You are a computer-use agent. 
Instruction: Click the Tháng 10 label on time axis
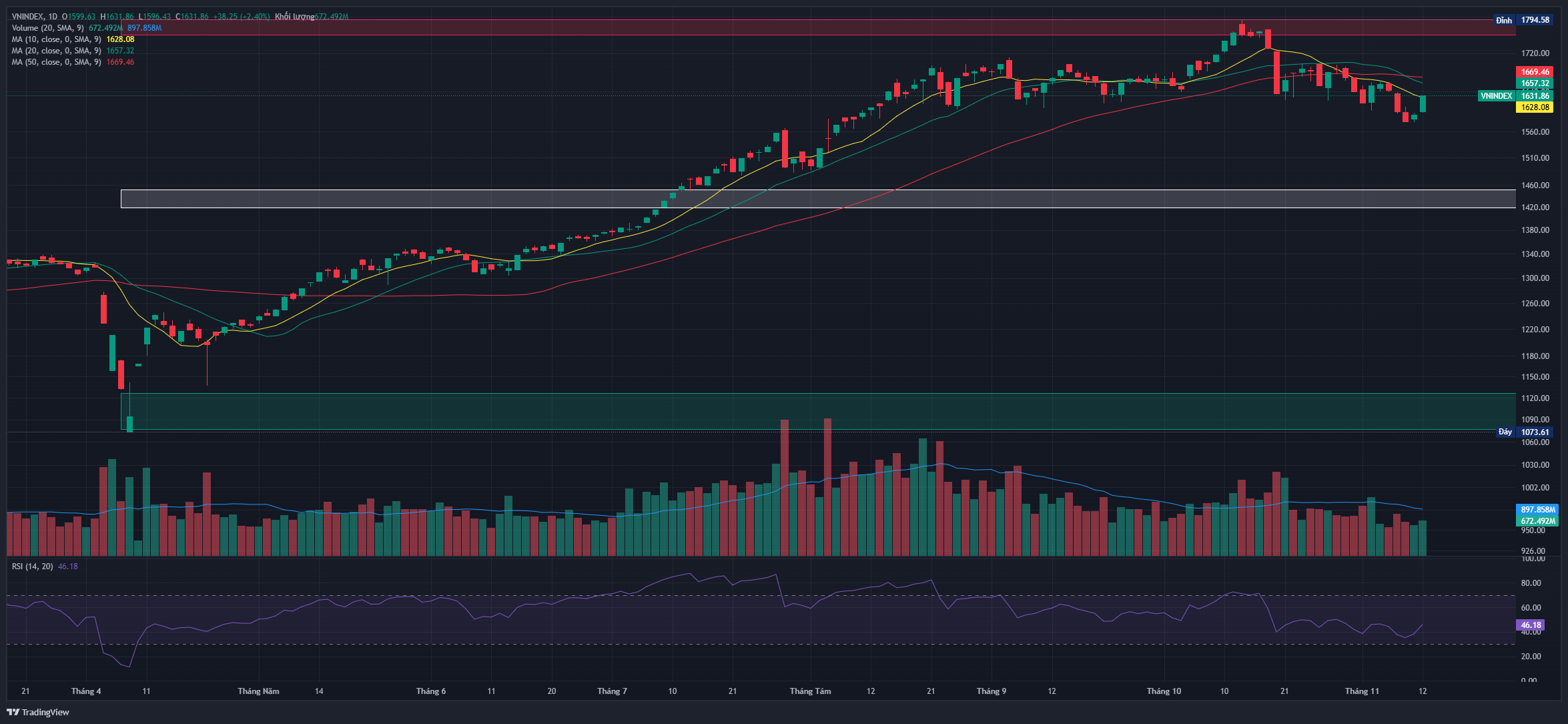pyautogui.click(x=1163, y=691)
